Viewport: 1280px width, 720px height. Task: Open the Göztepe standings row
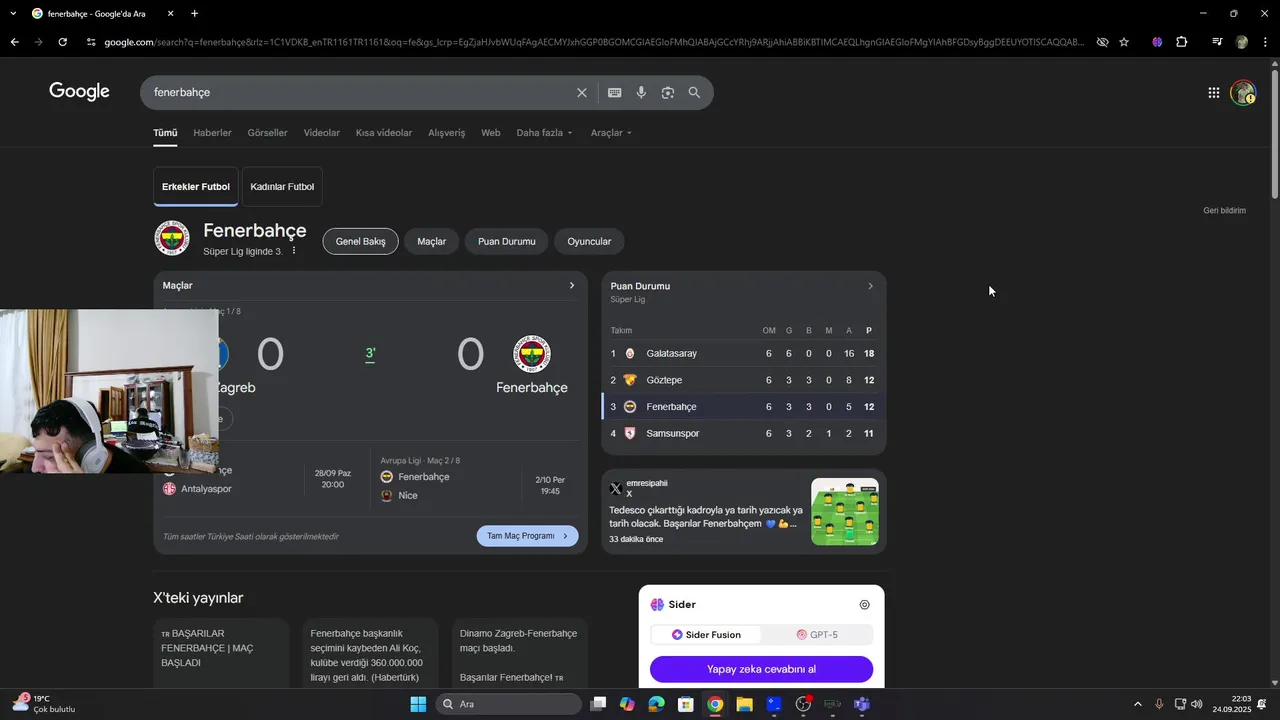click(x=743, y=380)
